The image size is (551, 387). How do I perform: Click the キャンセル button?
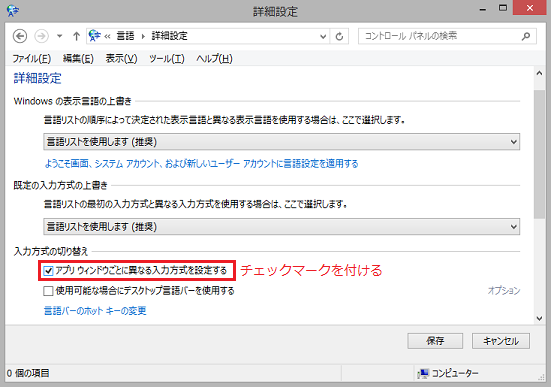[501, 341]
